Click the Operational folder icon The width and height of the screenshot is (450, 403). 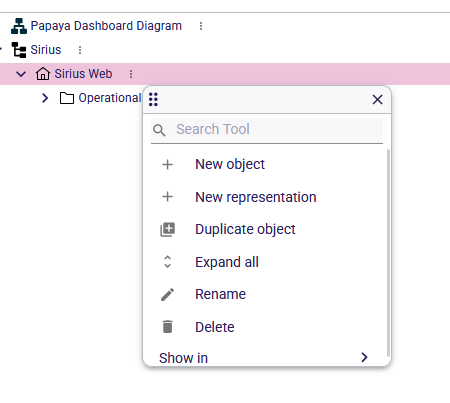click(x=67, y=98)
